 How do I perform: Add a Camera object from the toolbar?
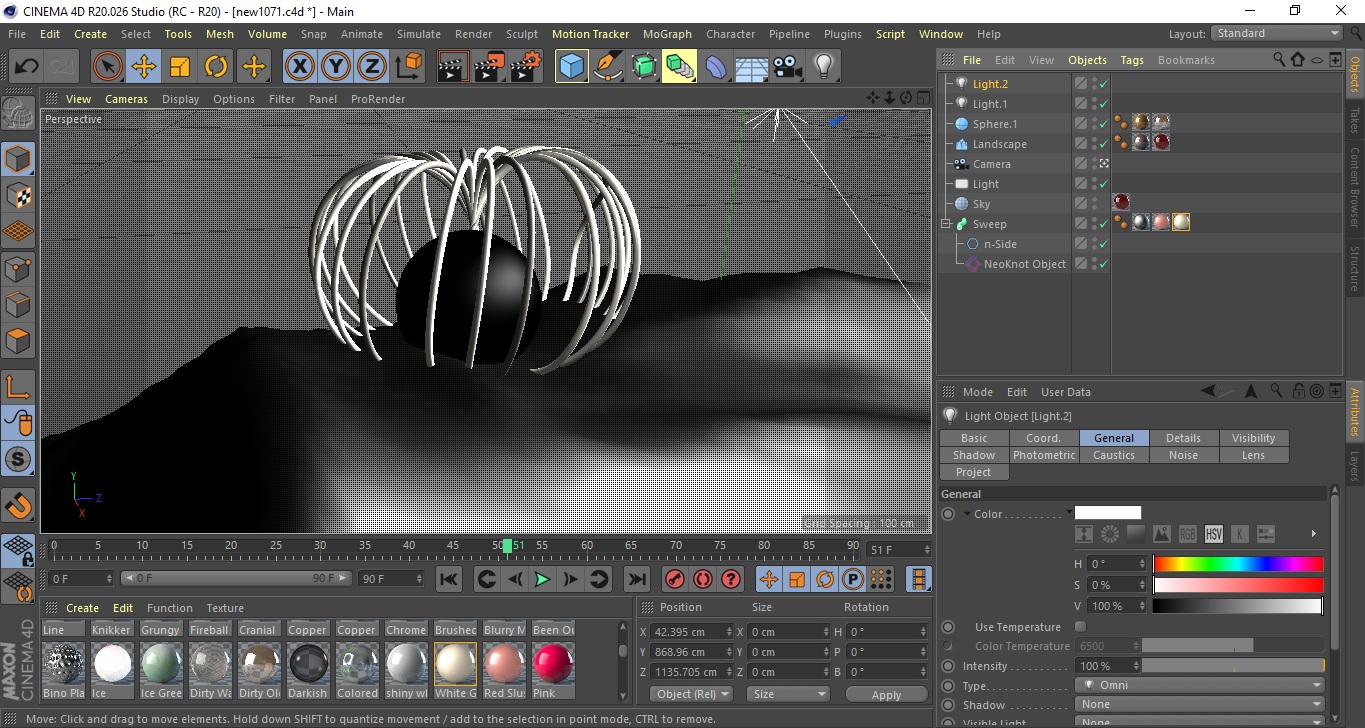click(788, 67)
